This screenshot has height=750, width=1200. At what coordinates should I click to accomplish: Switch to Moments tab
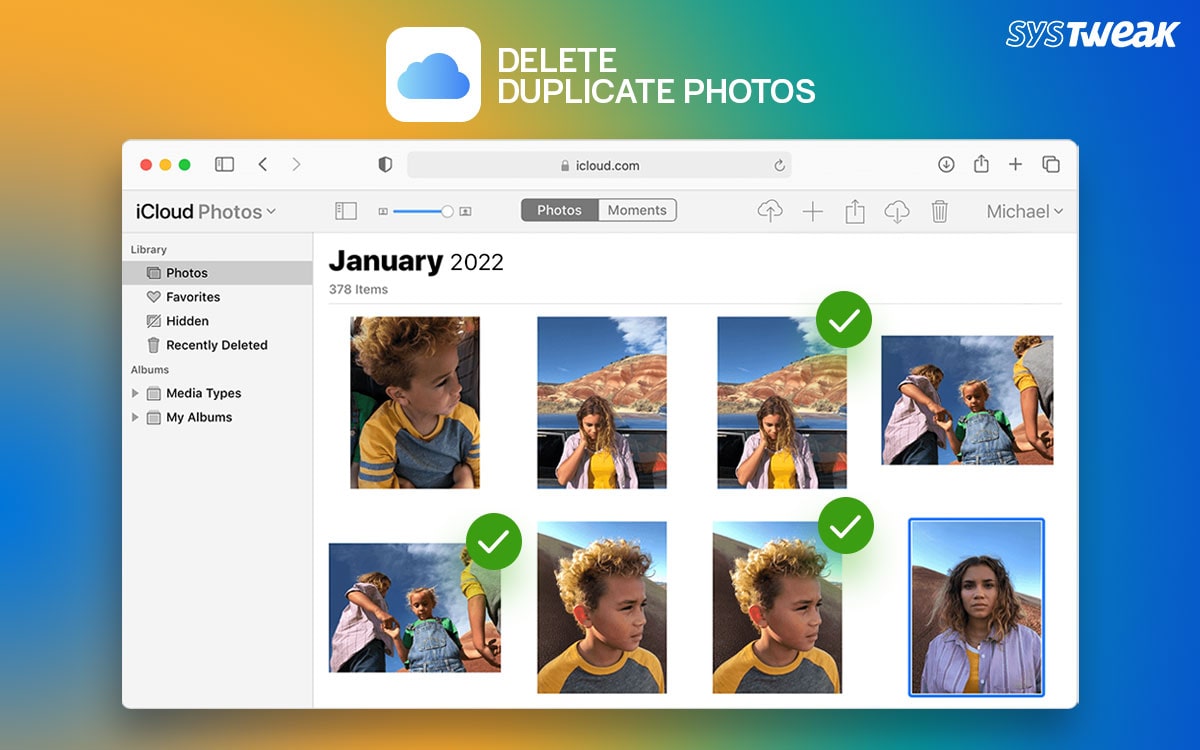[x=637, y=210]
